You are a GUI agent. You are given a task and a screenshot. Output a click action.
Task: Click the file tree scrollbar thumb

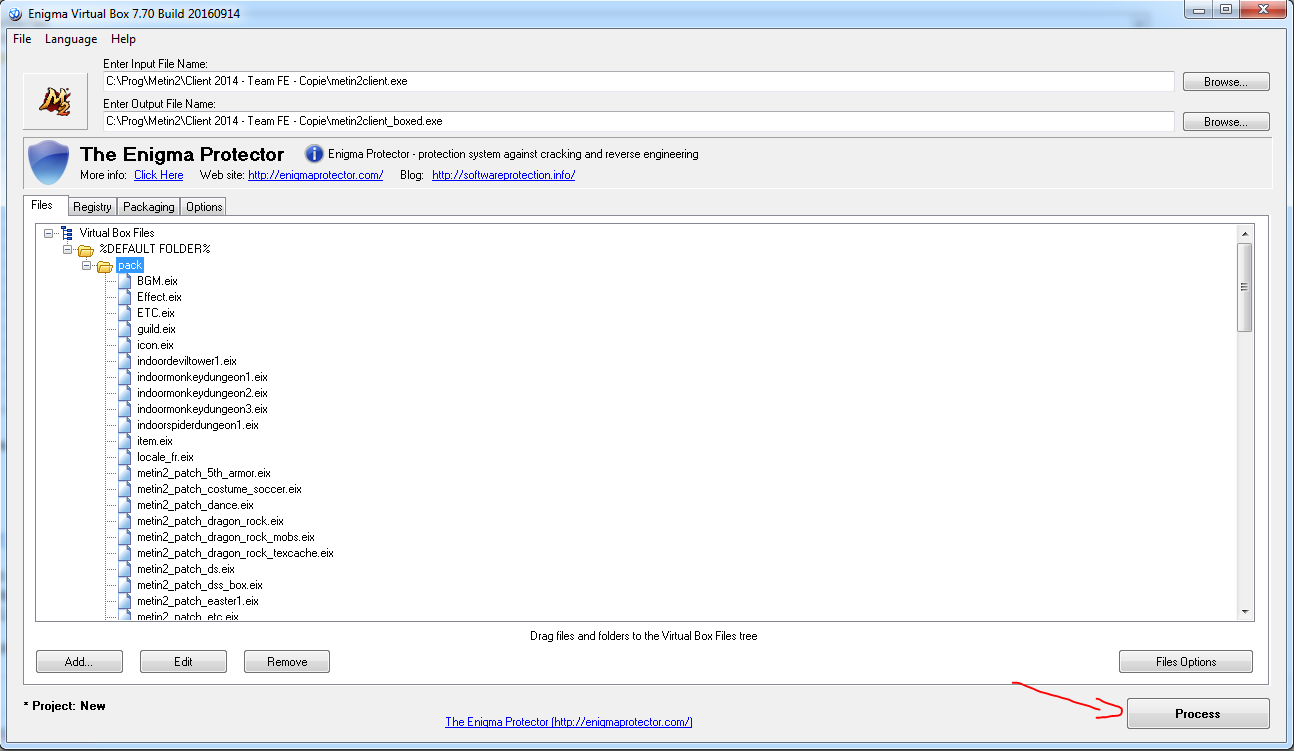tap(1245, 287)
